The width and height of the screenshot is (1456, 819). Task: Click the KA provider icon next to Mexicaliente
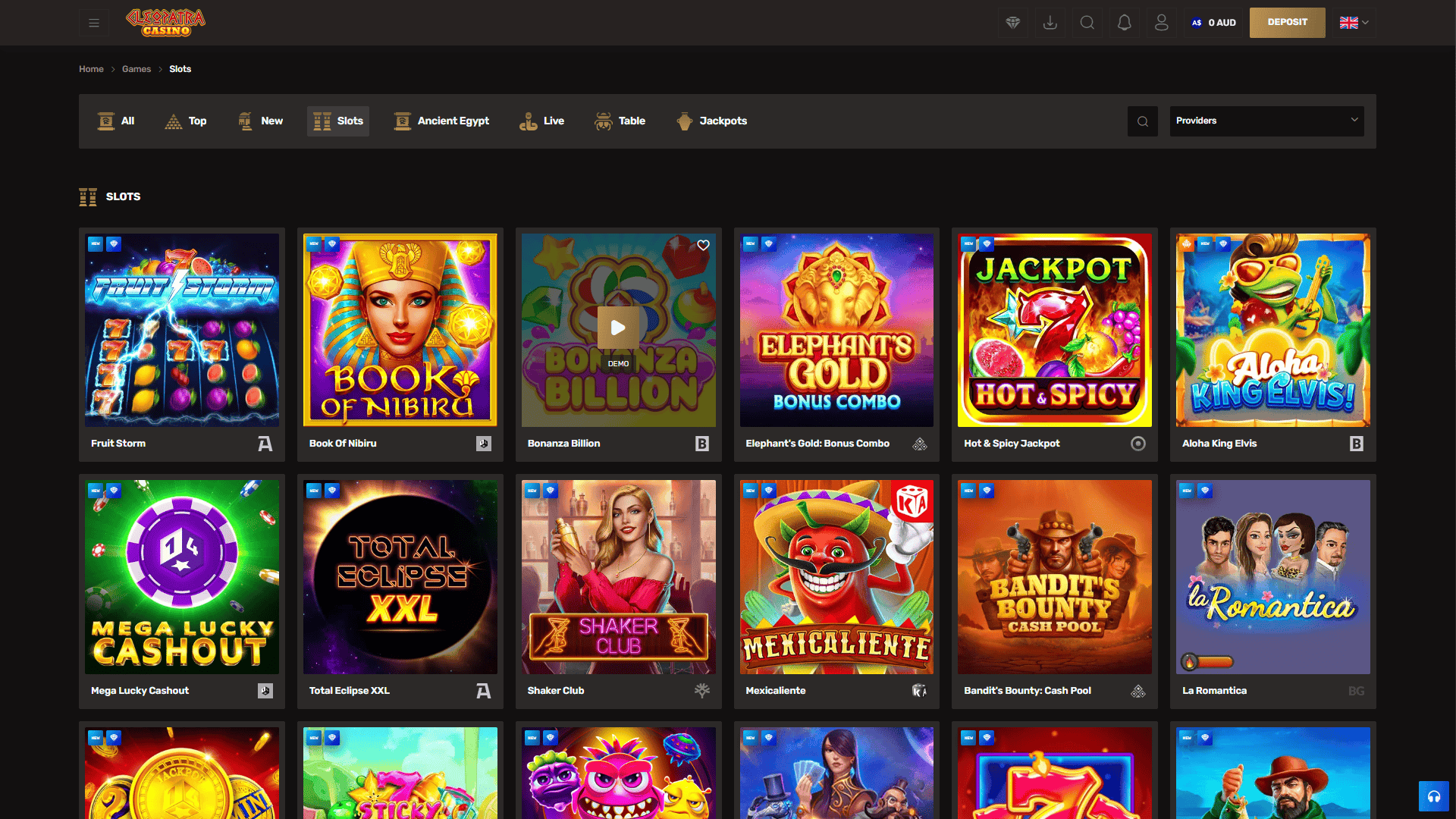click(x=920, y=691)
